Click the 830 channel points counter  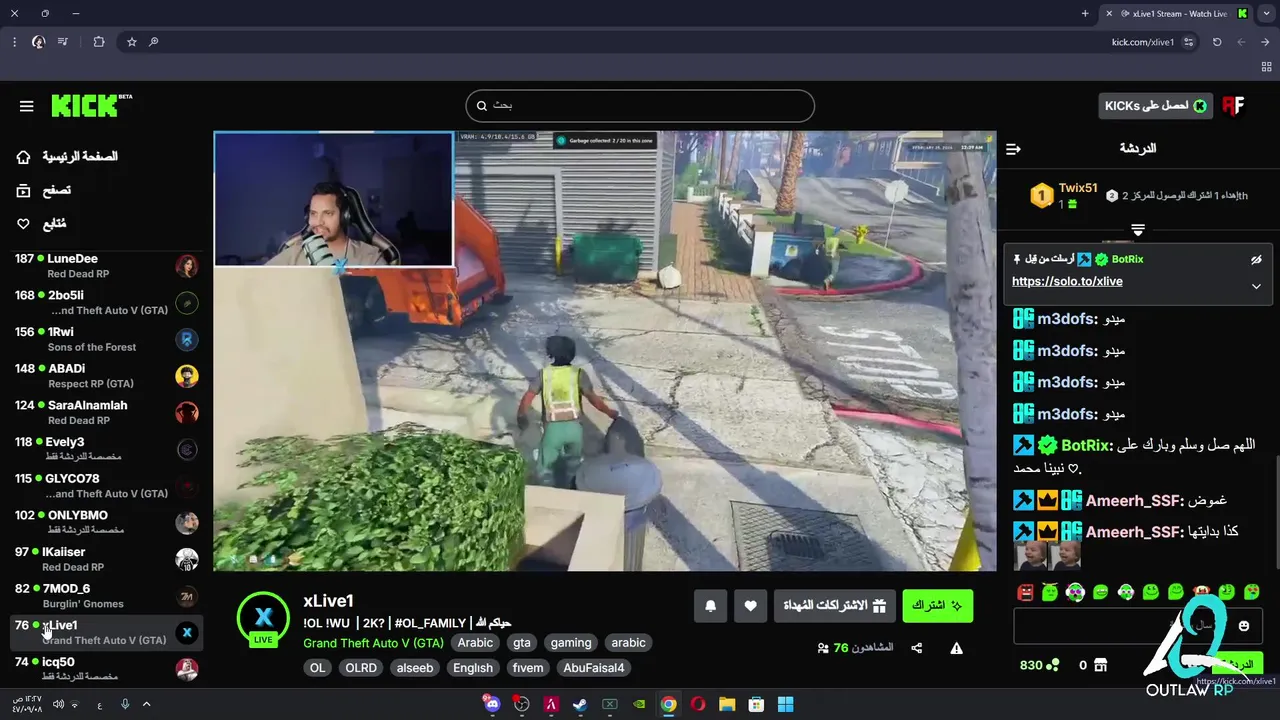tap(1039, 665)
